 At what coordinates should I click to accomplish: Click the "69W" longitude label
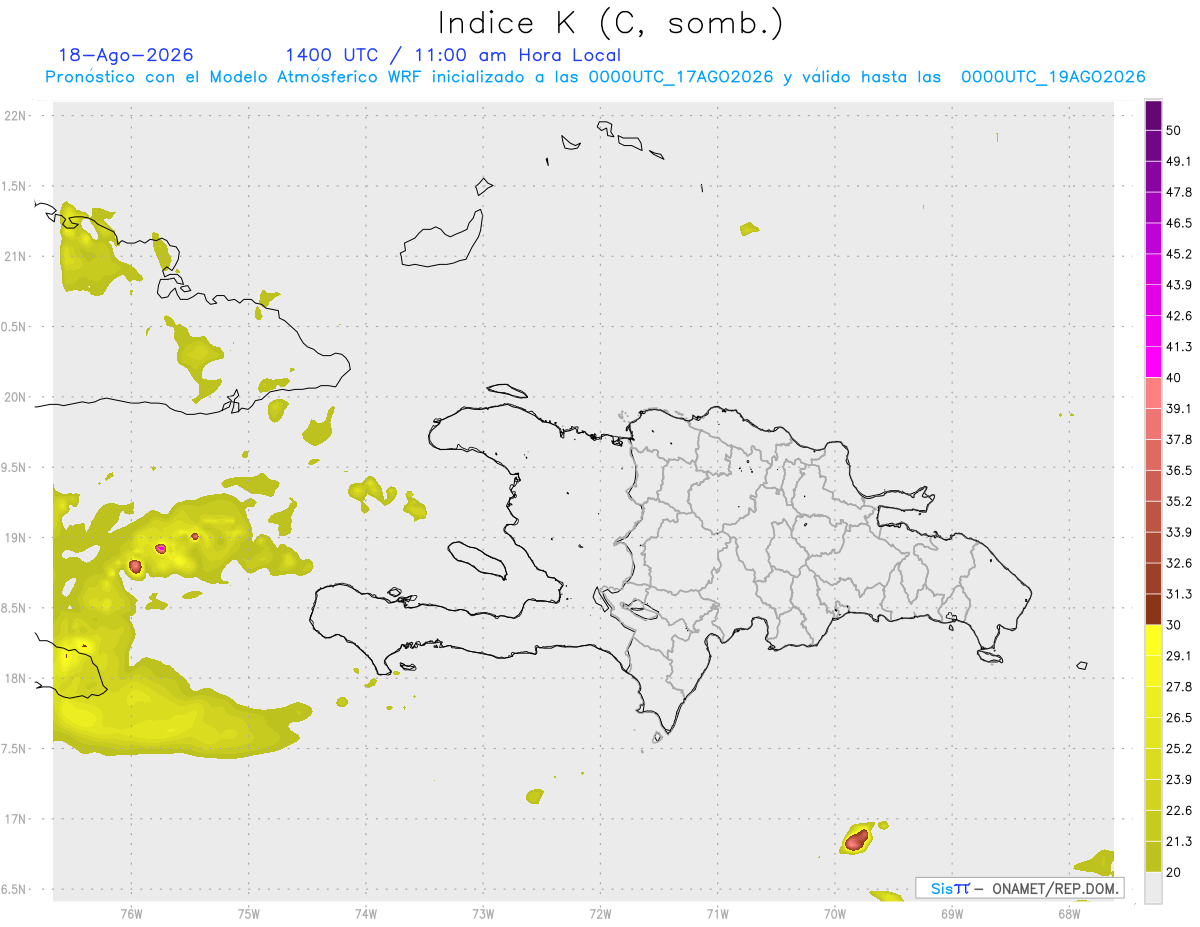click(x=952, y=914)
